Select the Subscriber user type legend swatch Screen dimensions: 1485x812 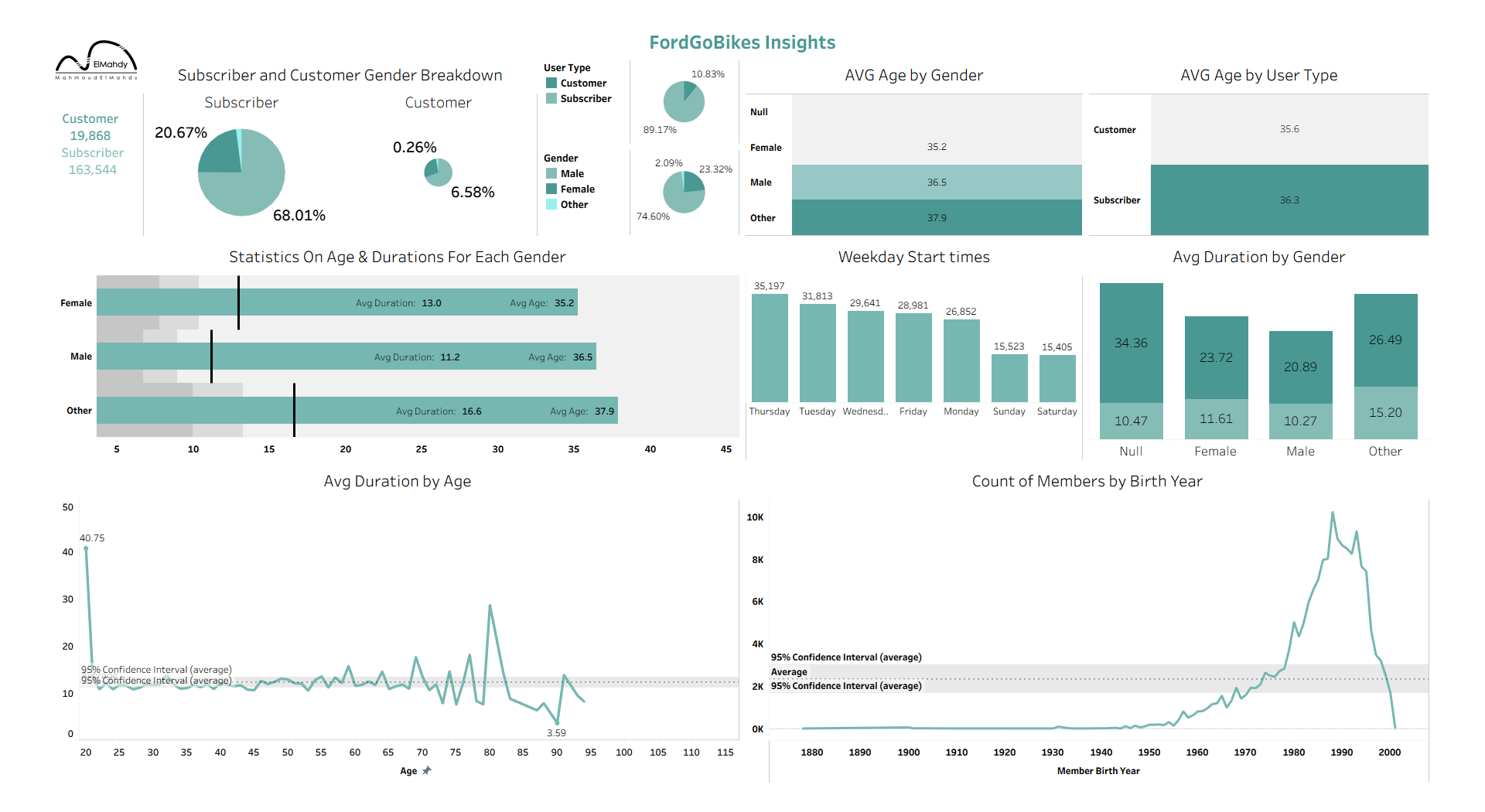click(551, 98)
